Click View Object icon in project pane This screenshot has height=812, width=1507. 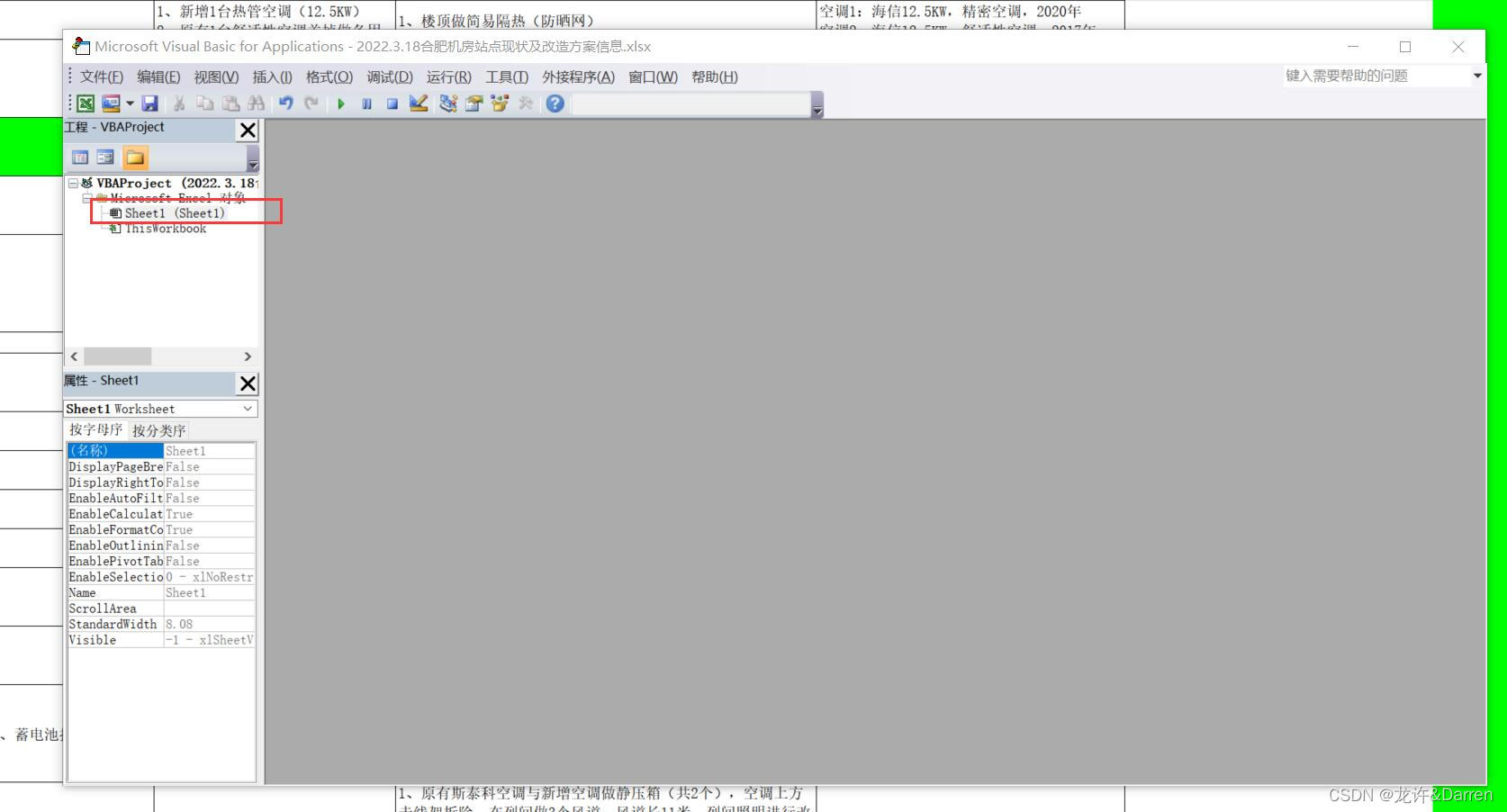click(x=105, y=158)
